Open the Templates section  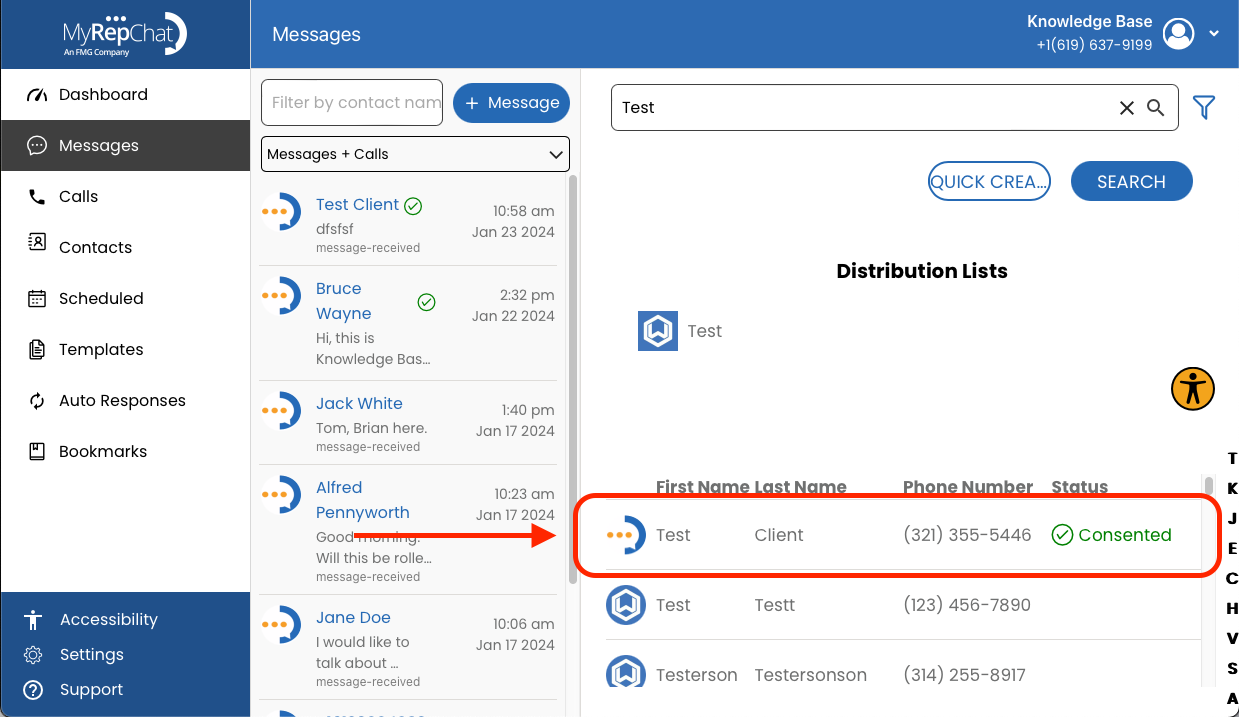click(125, 350)
